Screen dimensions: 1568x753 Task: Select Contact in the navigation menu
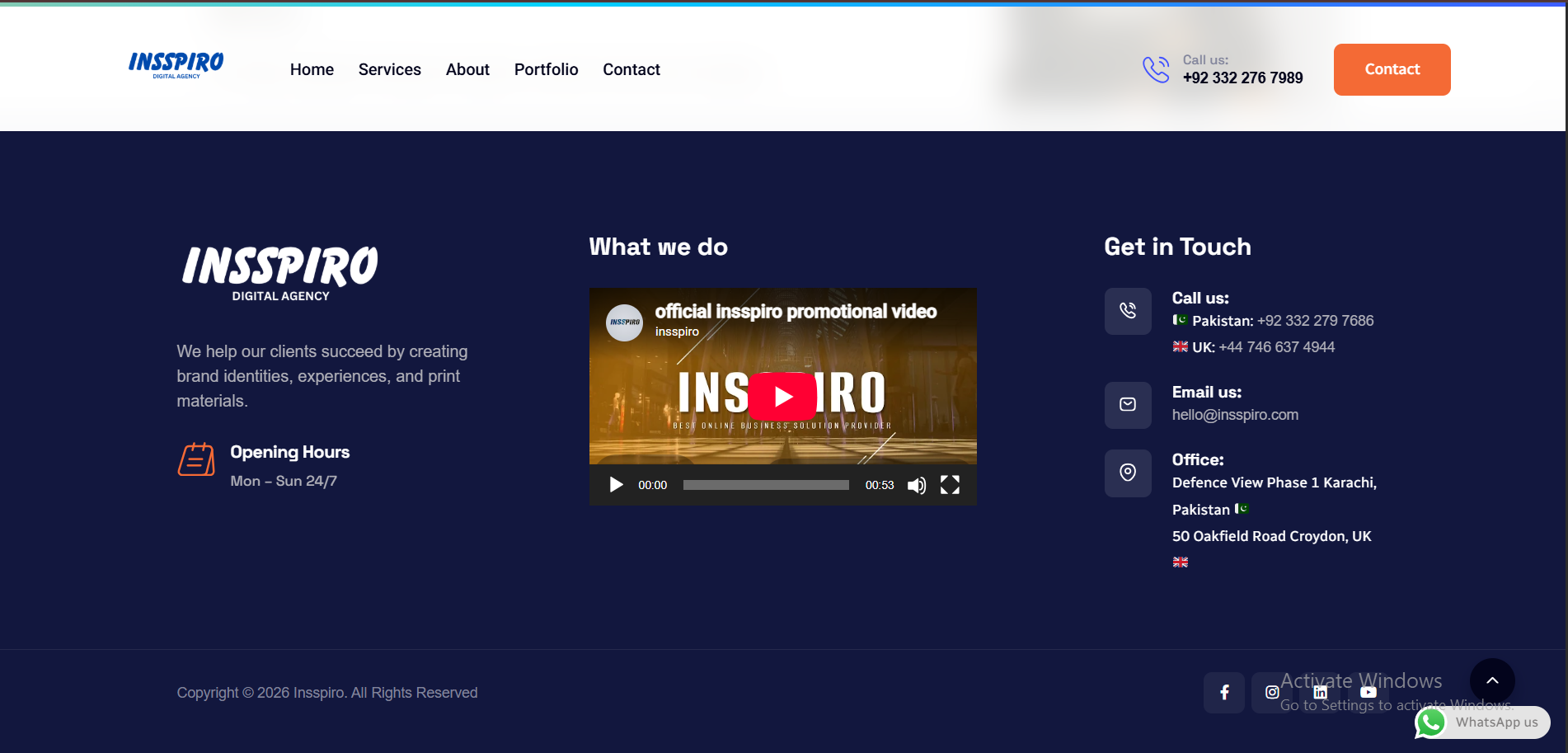(x=631, y=69)
